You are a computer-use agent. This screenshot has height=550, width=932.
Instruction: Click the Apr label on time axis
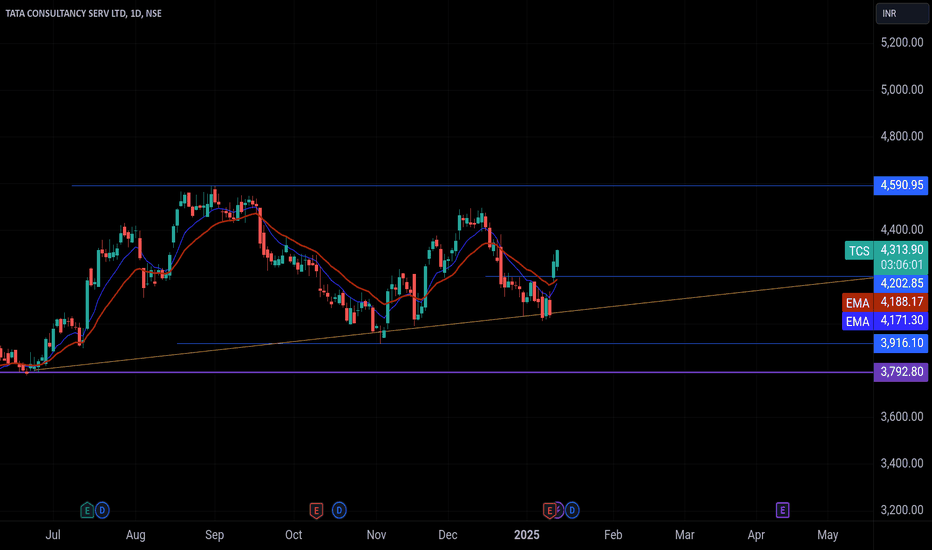(756, 535)
